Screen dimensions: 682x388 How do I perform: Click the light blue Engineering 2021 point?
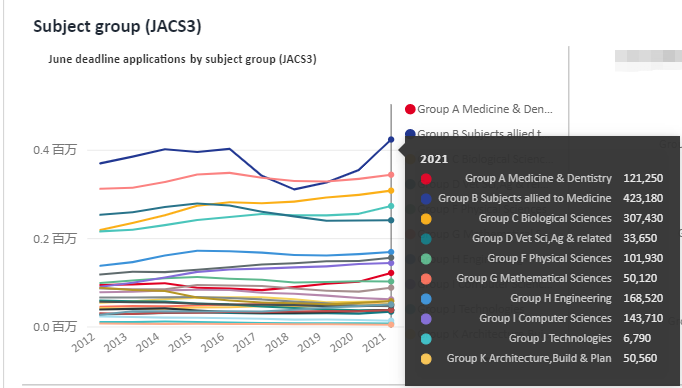pyautogui.click(x=391, y=252)
